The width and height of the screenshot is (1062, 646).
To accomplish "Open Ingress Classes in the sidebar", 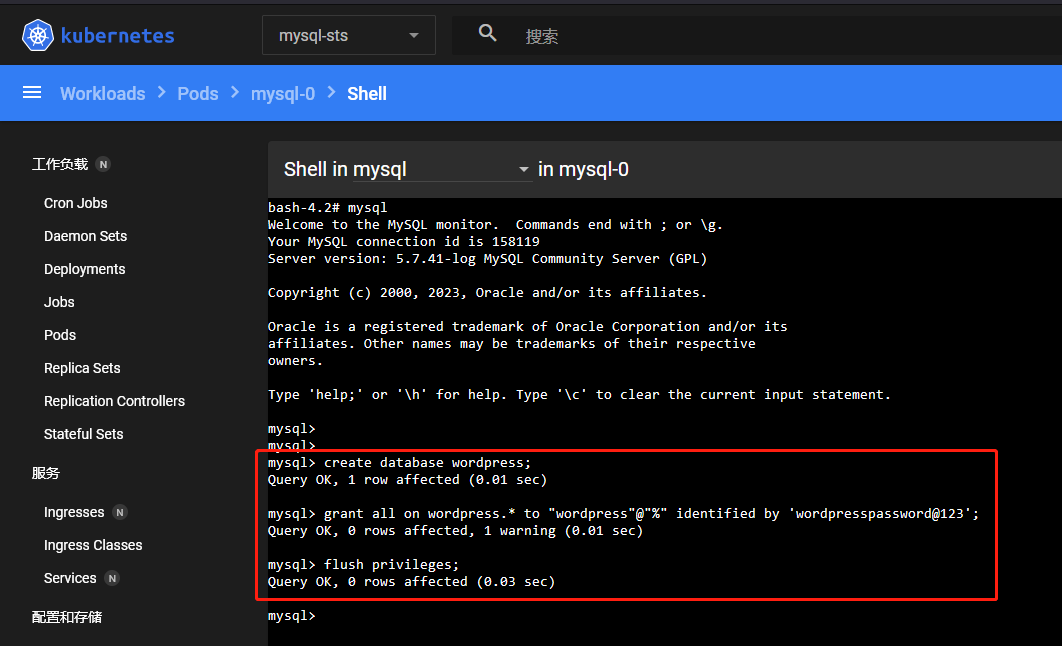I will (x=93, y=545).
